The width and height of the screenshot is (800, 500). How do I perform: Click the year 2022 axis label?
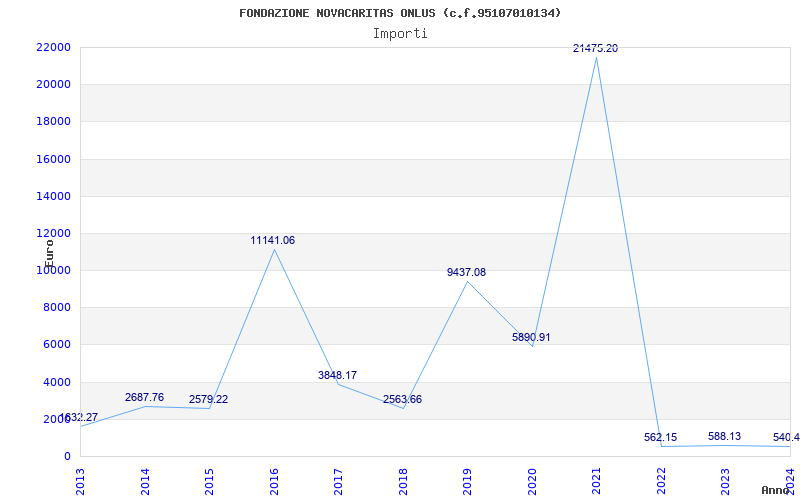pyautogui.click(x=661, y=481)
